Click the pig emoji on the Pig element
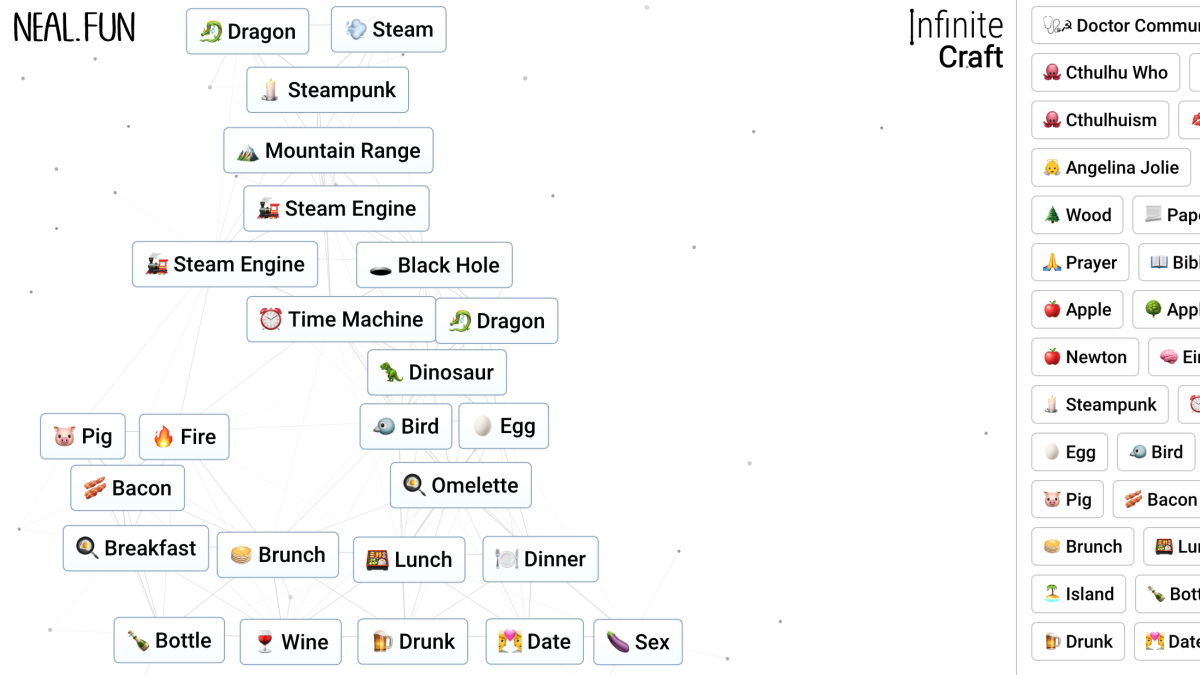 pos(63,437)
